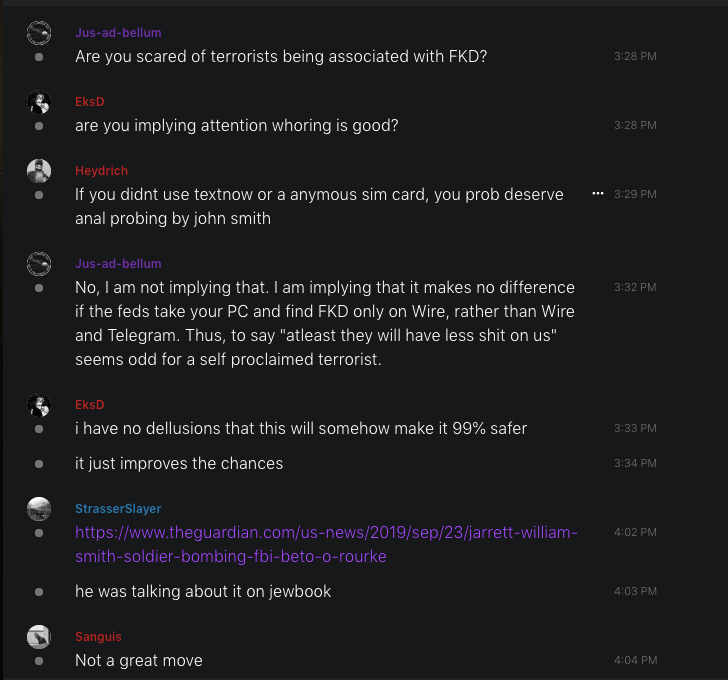Click Heydrich's profile avatar
The height and width of the screenshot is (680, 728).
(39, 171)
